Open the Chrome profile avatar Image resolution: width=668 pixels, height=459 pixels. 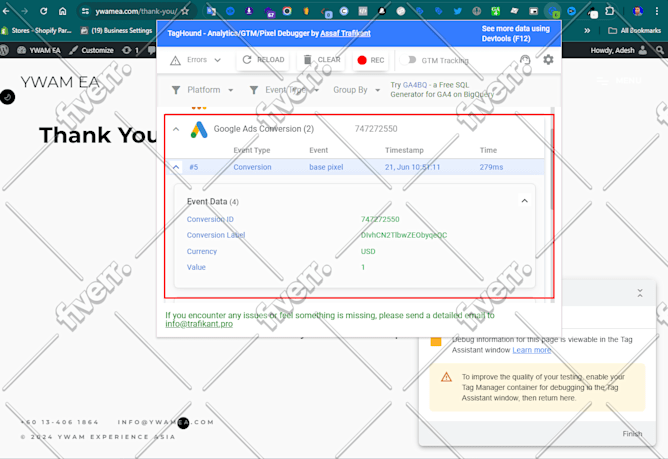coord(638,11)
